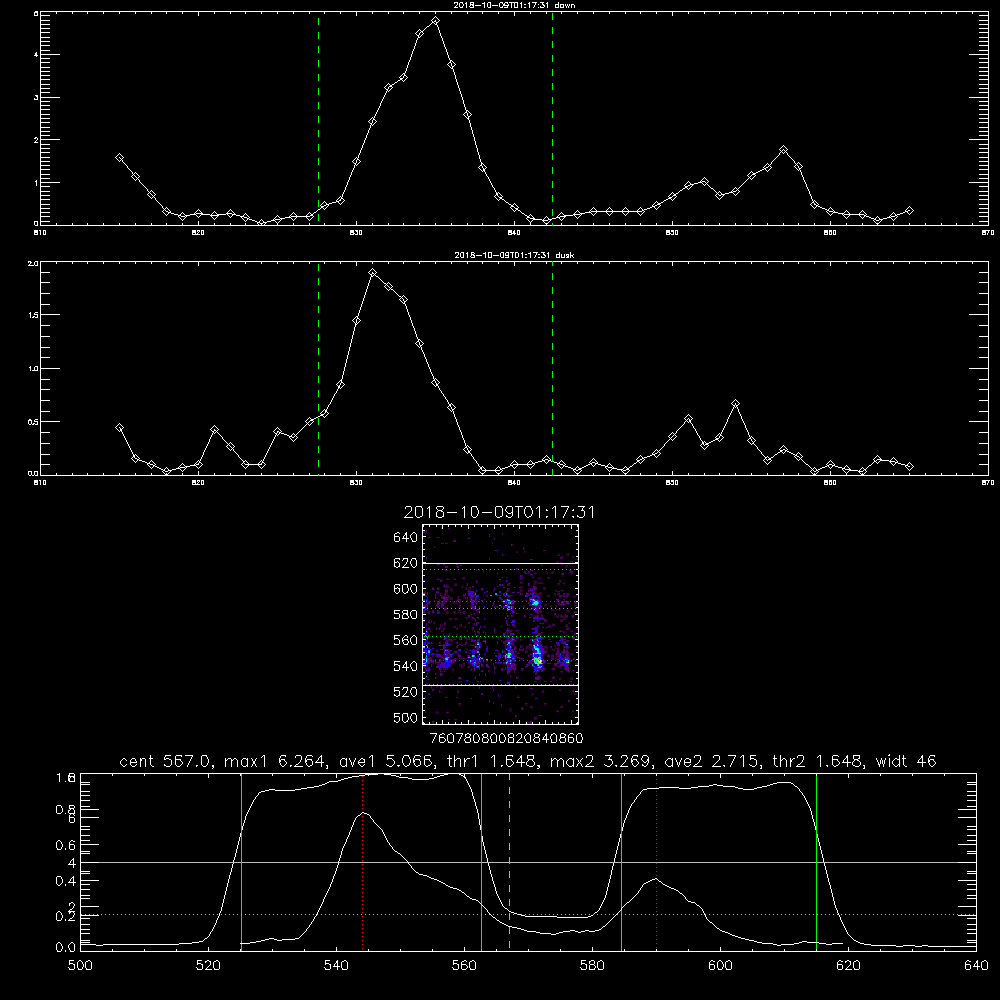This screenshot has width=1000, height=1000.
Task: Click the timestamp title above the heatmap
Action: pos(499,512)
